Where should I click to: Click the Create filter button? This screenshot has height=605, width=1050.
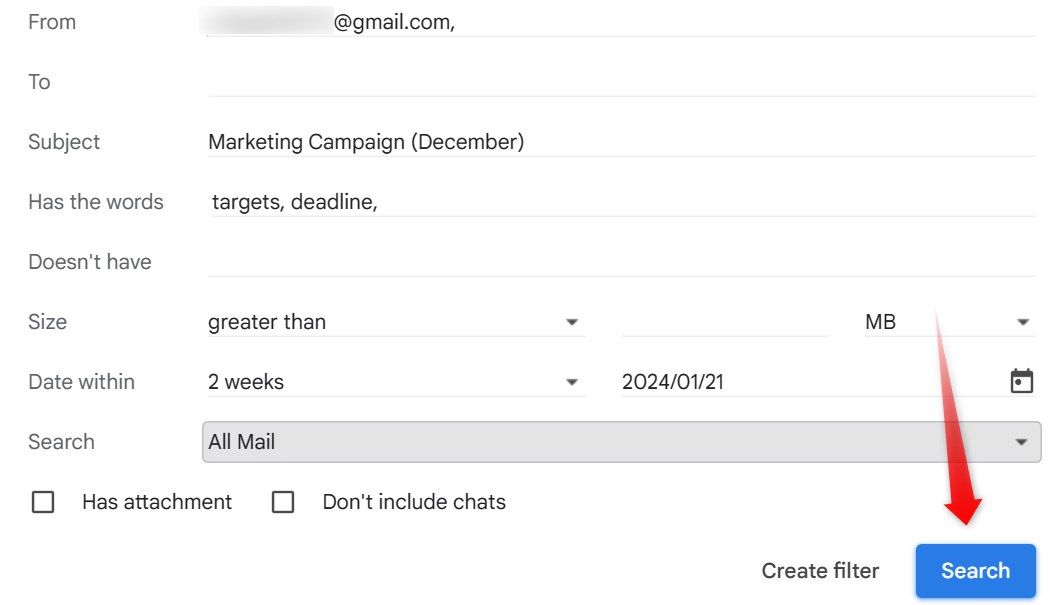820,570
